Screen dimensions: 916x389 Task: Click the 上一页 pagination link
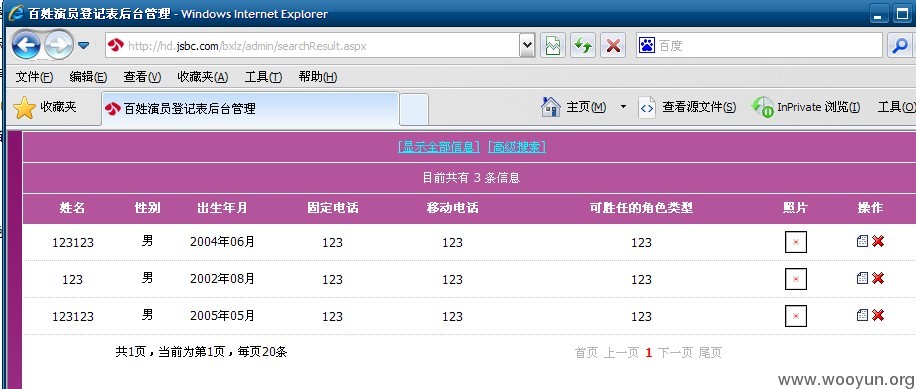pyautogui.click(x=621, y=353)
